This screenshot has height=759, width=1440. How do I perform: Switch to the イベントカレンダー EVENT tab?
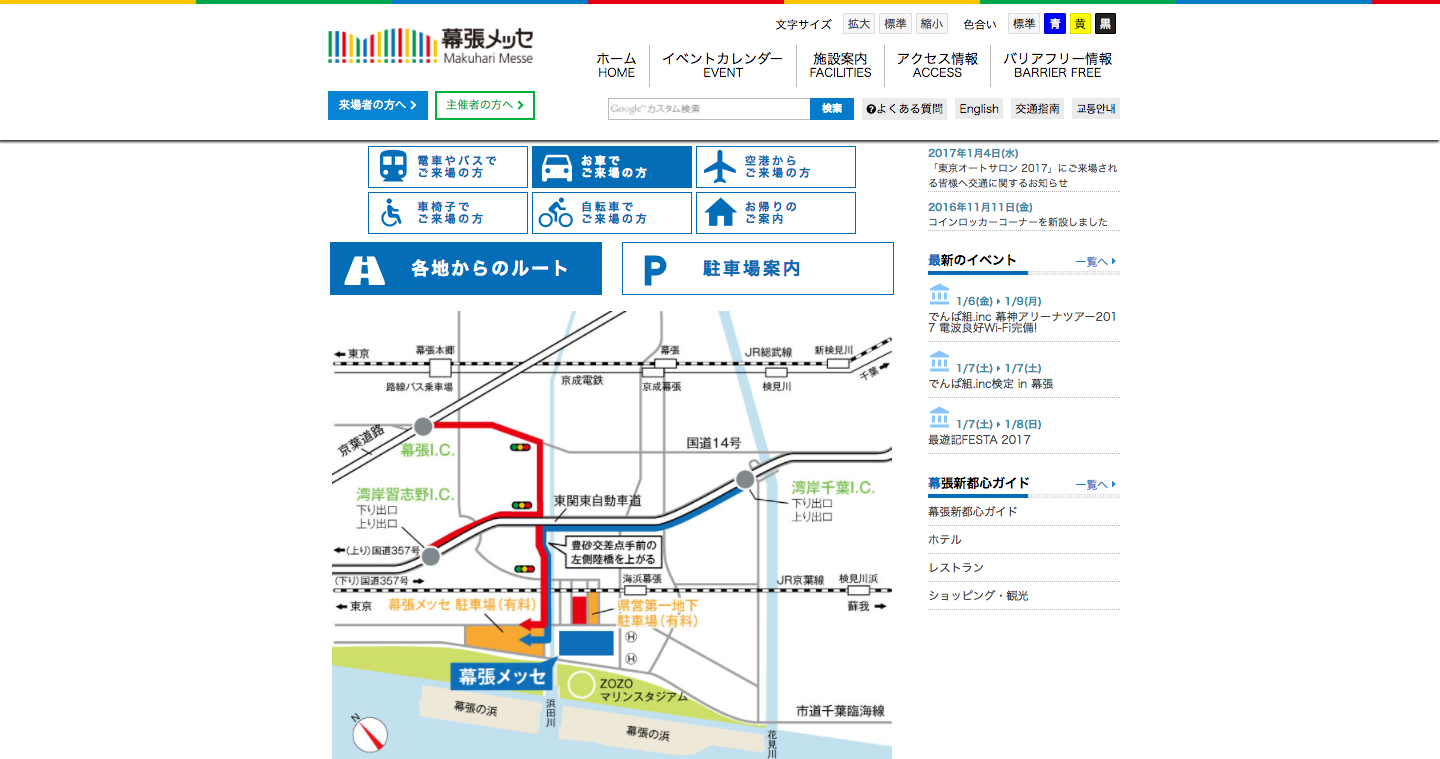coord(722,67)
